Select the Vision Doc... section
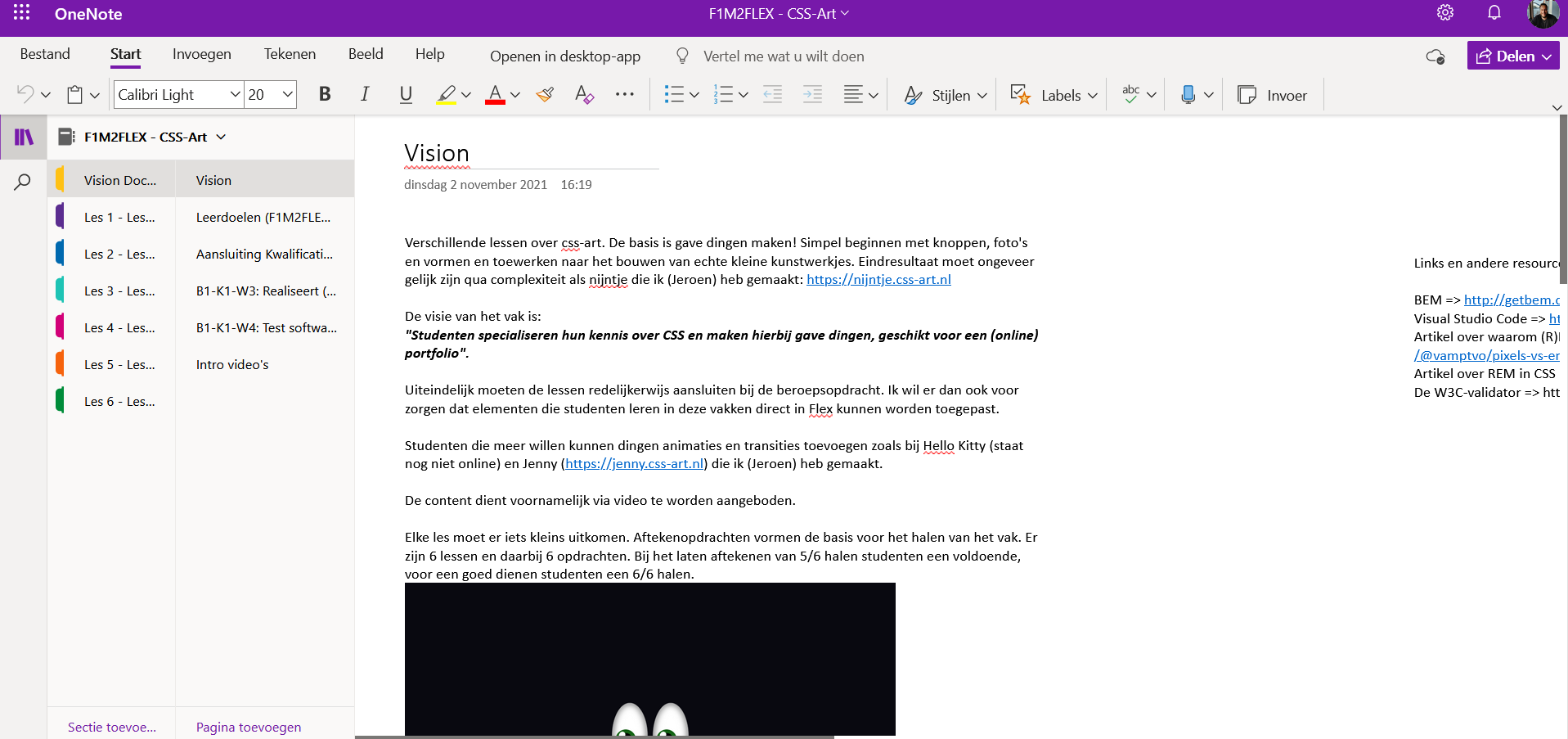This screenshot has height=739, width=1568. (111, 180)
